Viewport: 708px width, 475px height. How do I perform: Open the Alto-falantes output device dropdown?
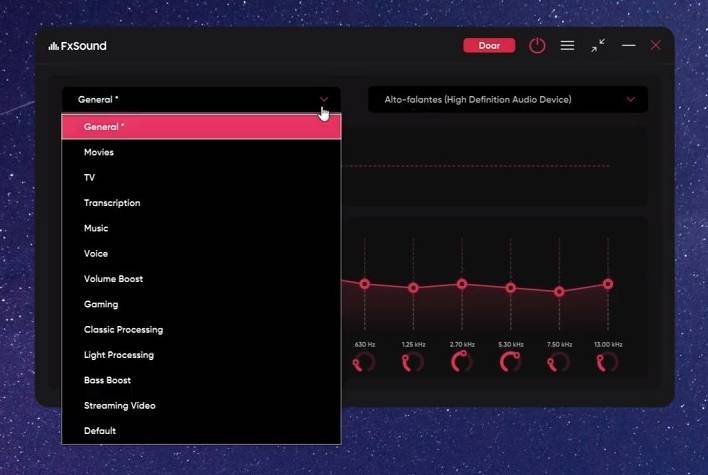(508, 99)
